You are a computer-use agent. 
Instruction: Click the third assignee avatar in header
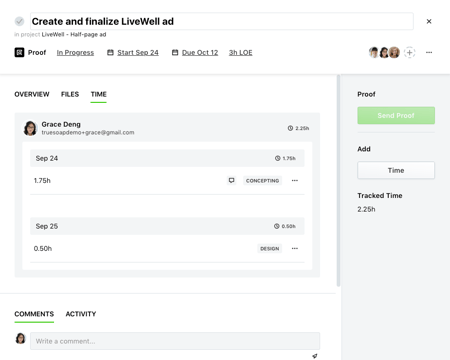[394, 52]
